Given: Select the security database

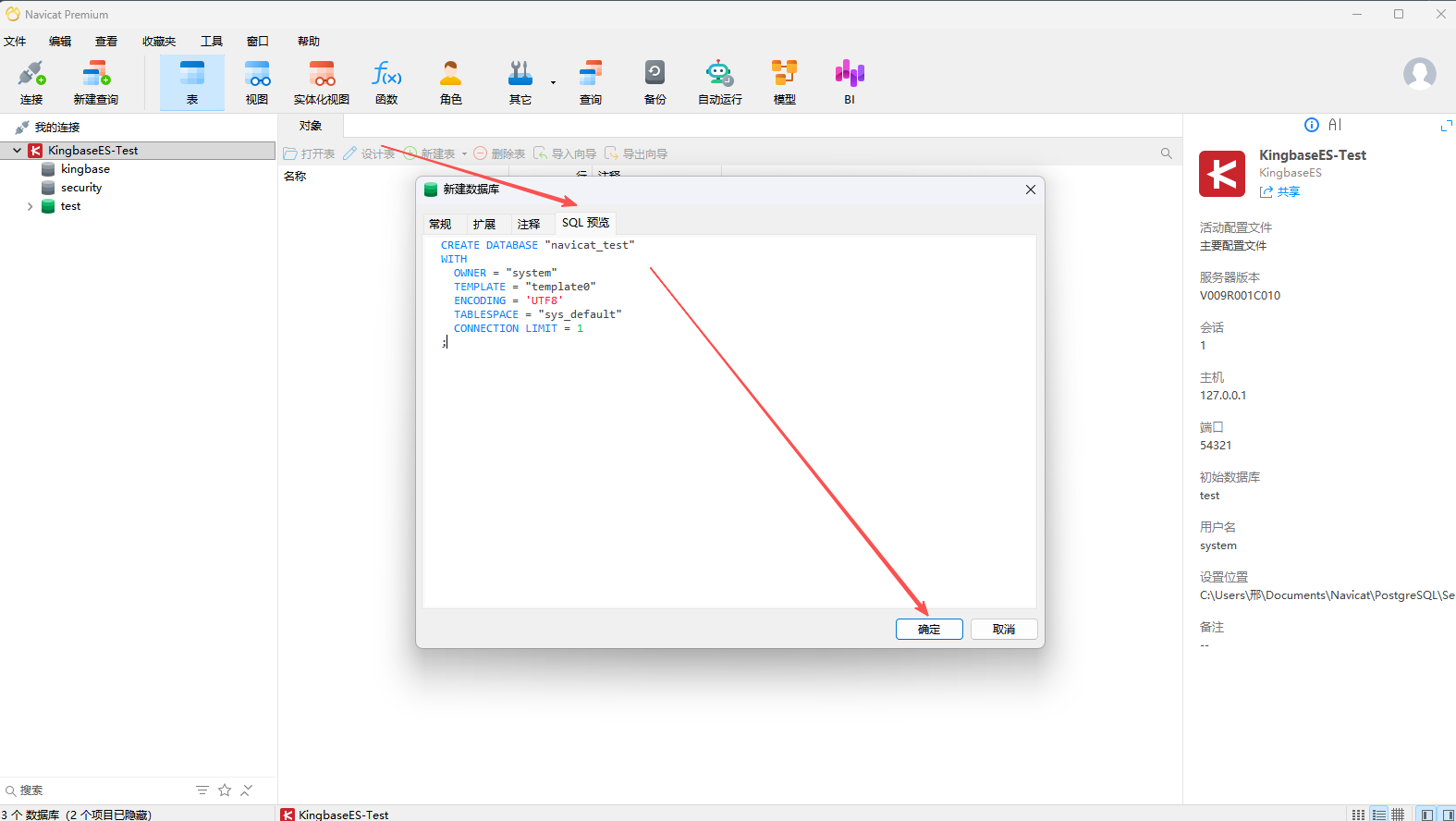Looking at the screenshot, I should tap(81, 188).
